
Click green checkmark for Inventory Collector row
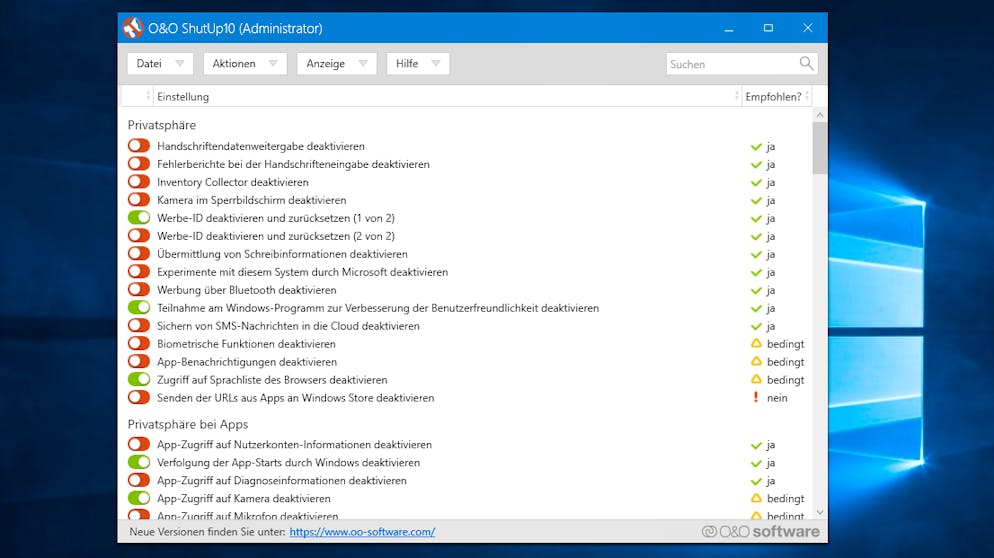[x=756, y=183]
